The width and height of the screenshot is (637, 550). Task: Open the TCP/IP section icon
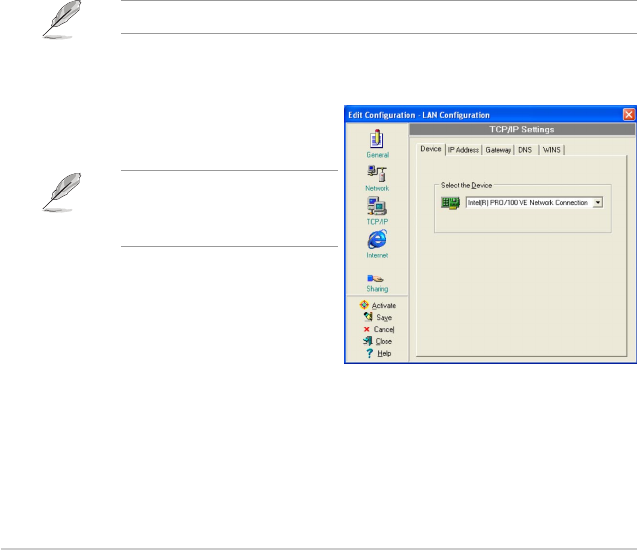[x=377, y=206]
